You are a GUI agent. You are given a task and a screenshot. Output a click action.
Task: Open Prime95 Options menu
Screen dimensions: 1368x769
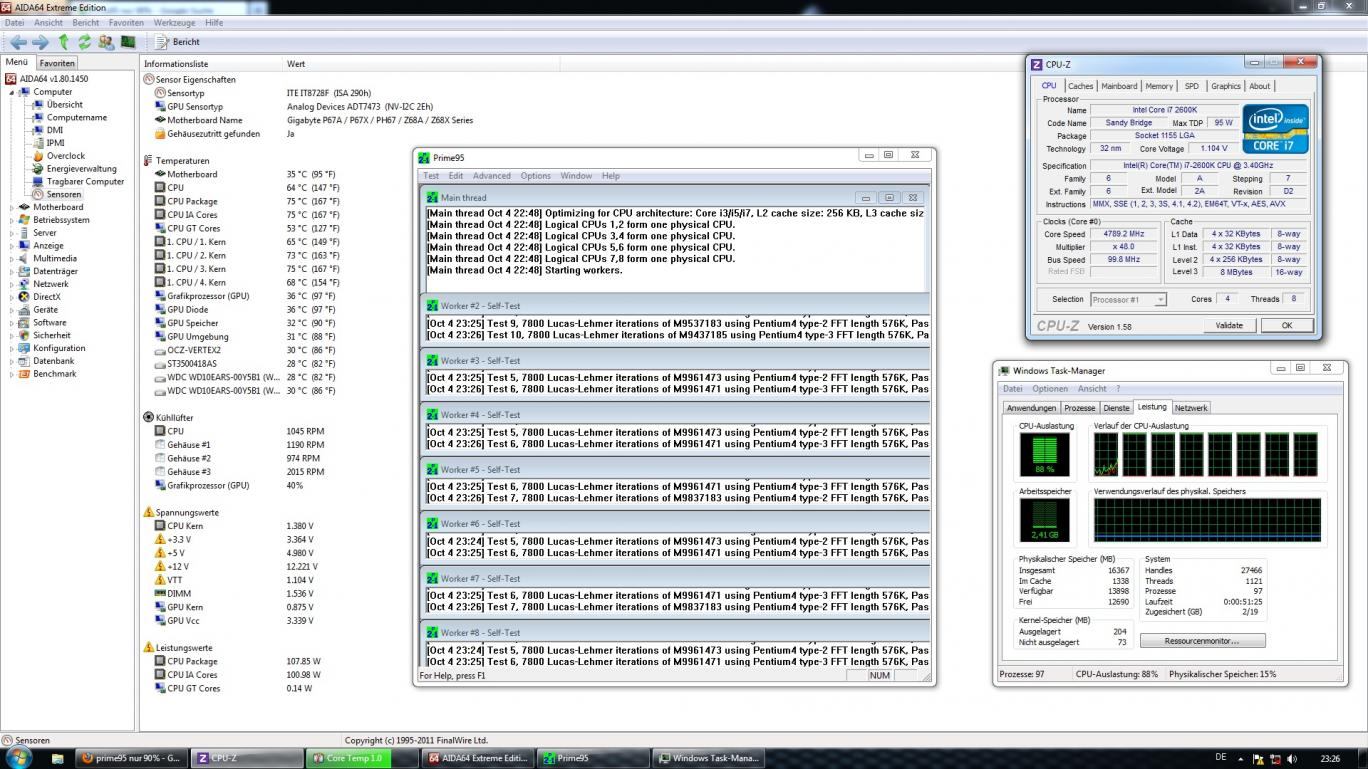click(535, 176)
